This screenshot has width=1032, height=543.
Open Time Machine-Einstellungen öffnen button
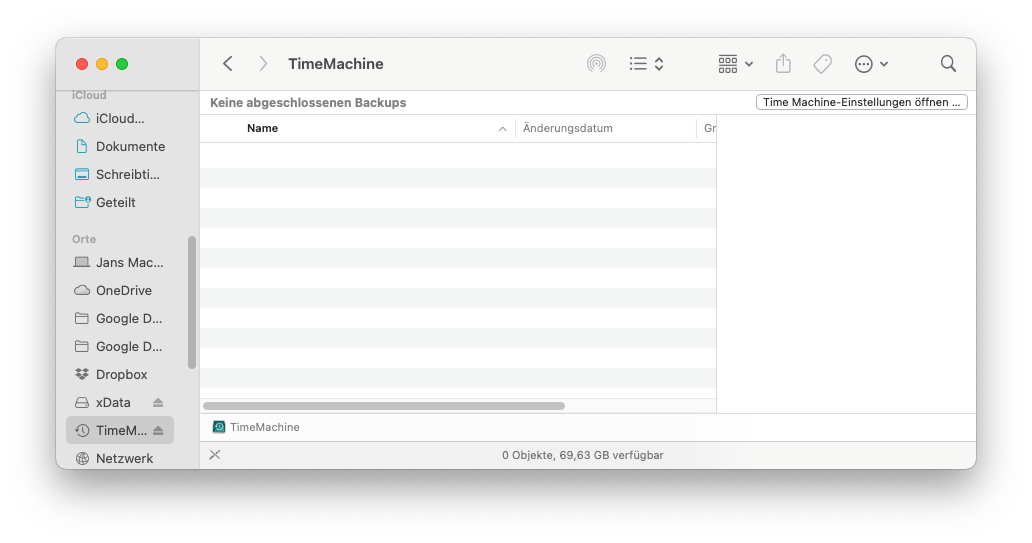[862, 102]
